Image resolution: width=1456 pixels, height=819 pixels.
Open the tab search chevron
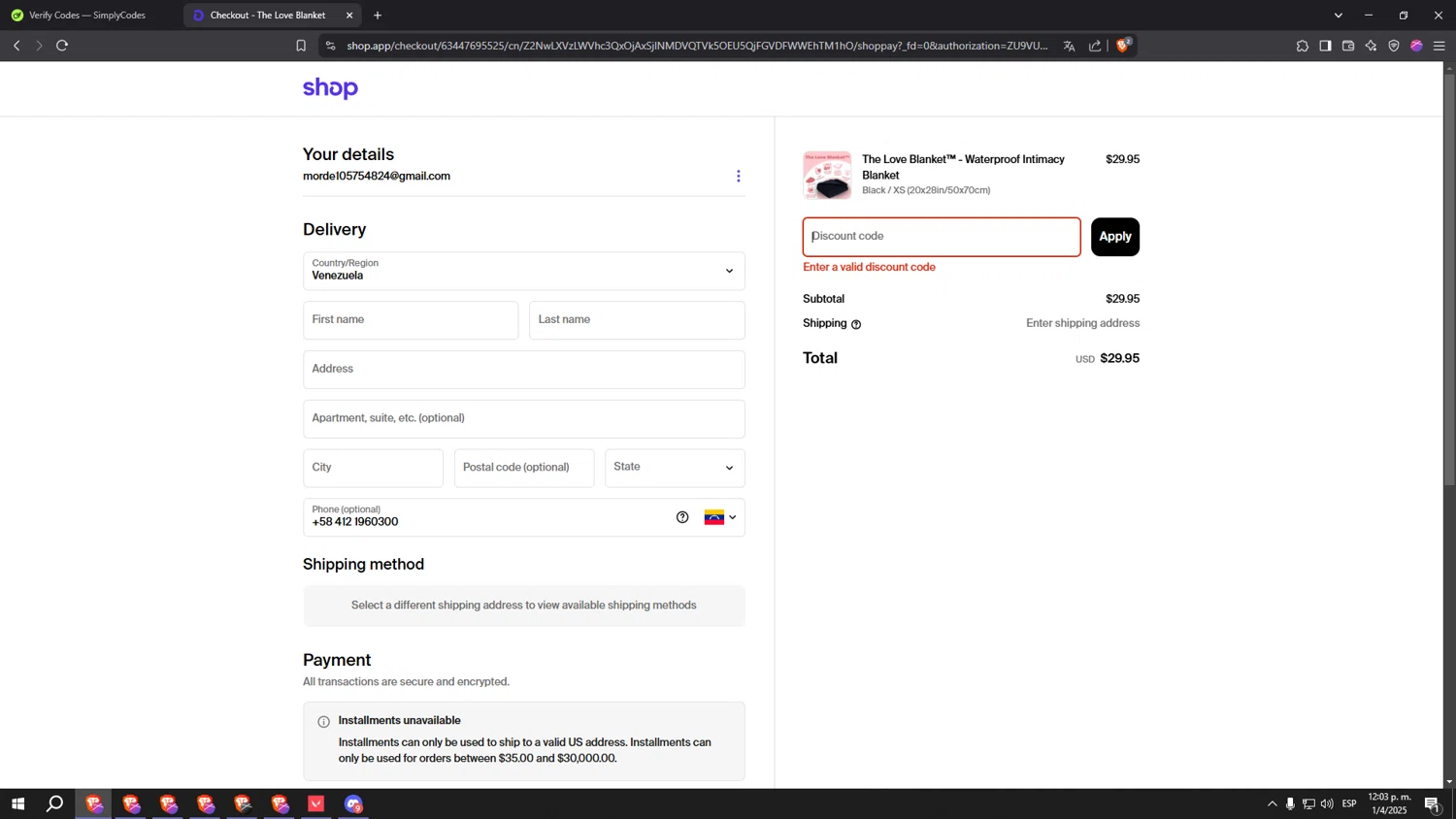[x=1338, y=16]
